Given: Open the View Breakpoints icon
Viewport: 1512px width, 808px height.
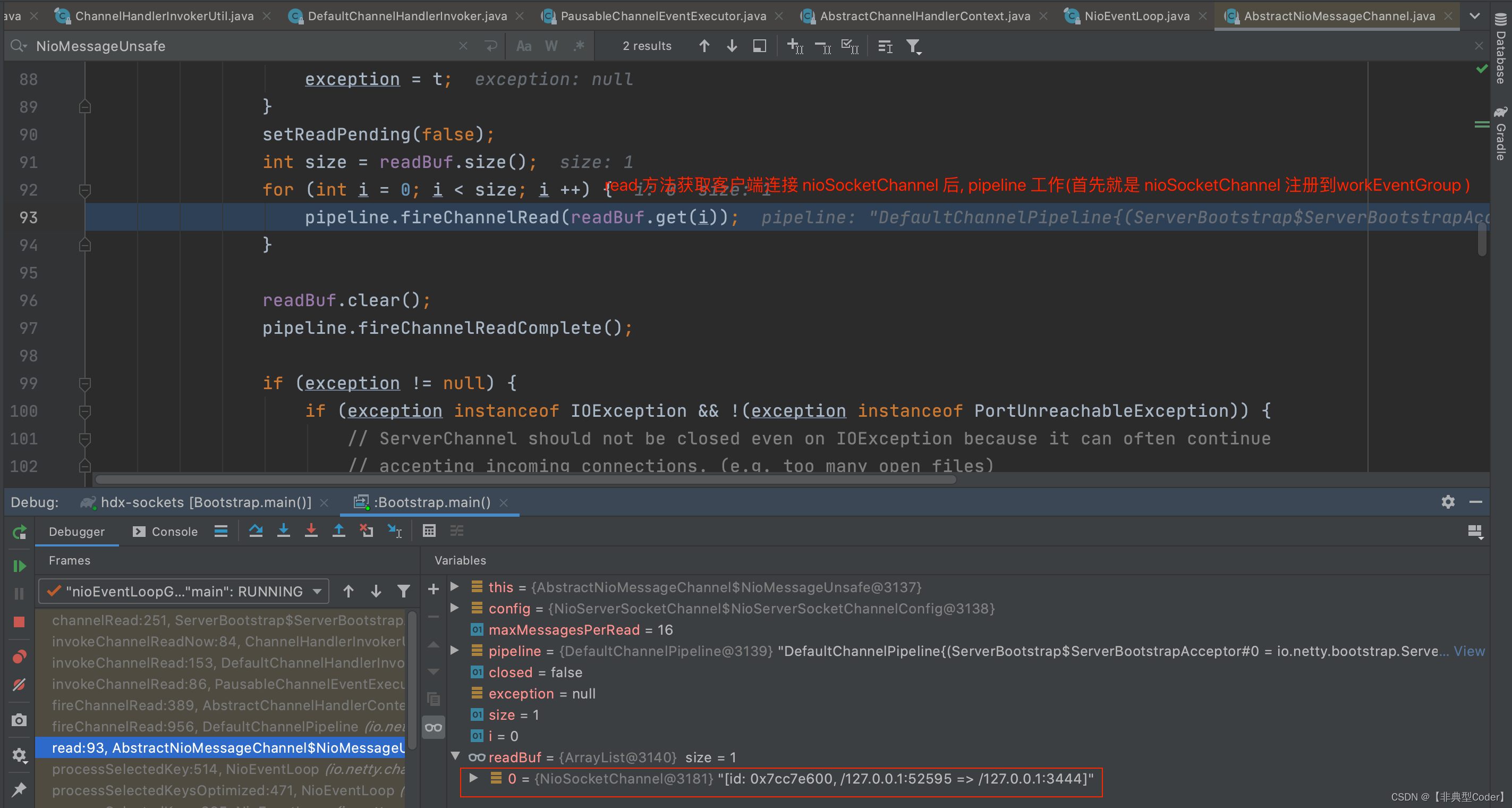Looking at the screenshot, I should click(x=19, y=656).
